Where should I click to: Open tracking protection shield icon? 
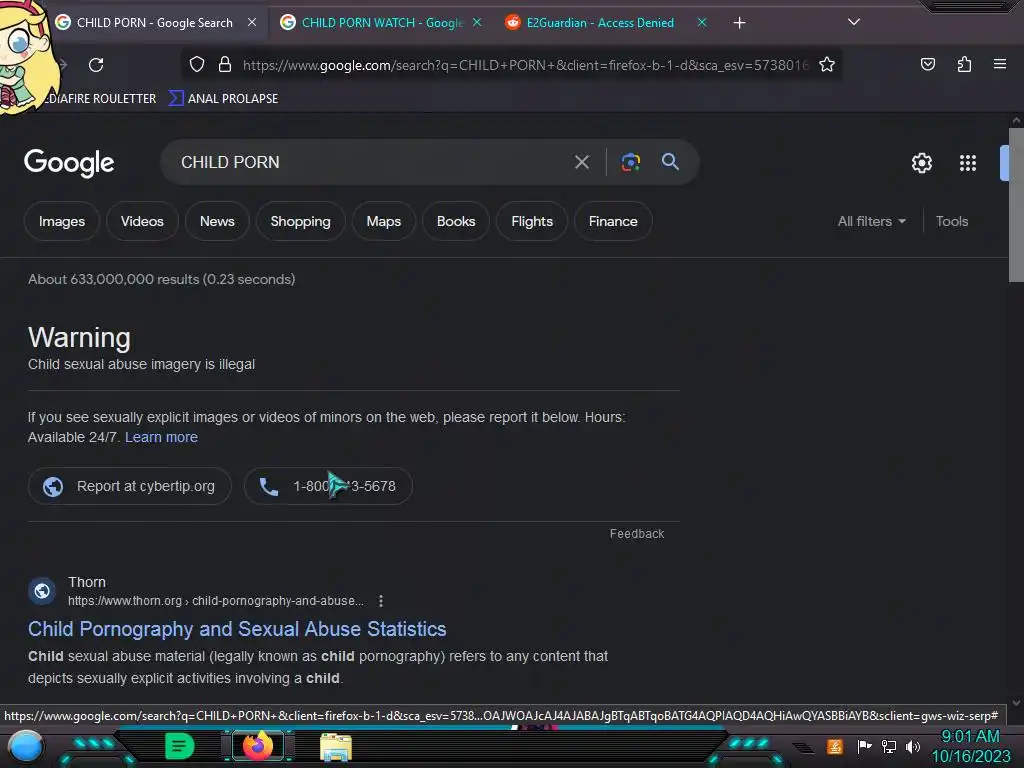click(x=197, y=64)
